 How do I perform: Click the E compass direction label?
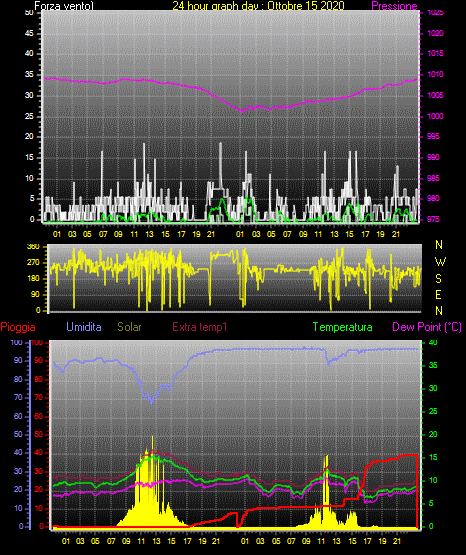pyautogui.click(x=438, y=294)
